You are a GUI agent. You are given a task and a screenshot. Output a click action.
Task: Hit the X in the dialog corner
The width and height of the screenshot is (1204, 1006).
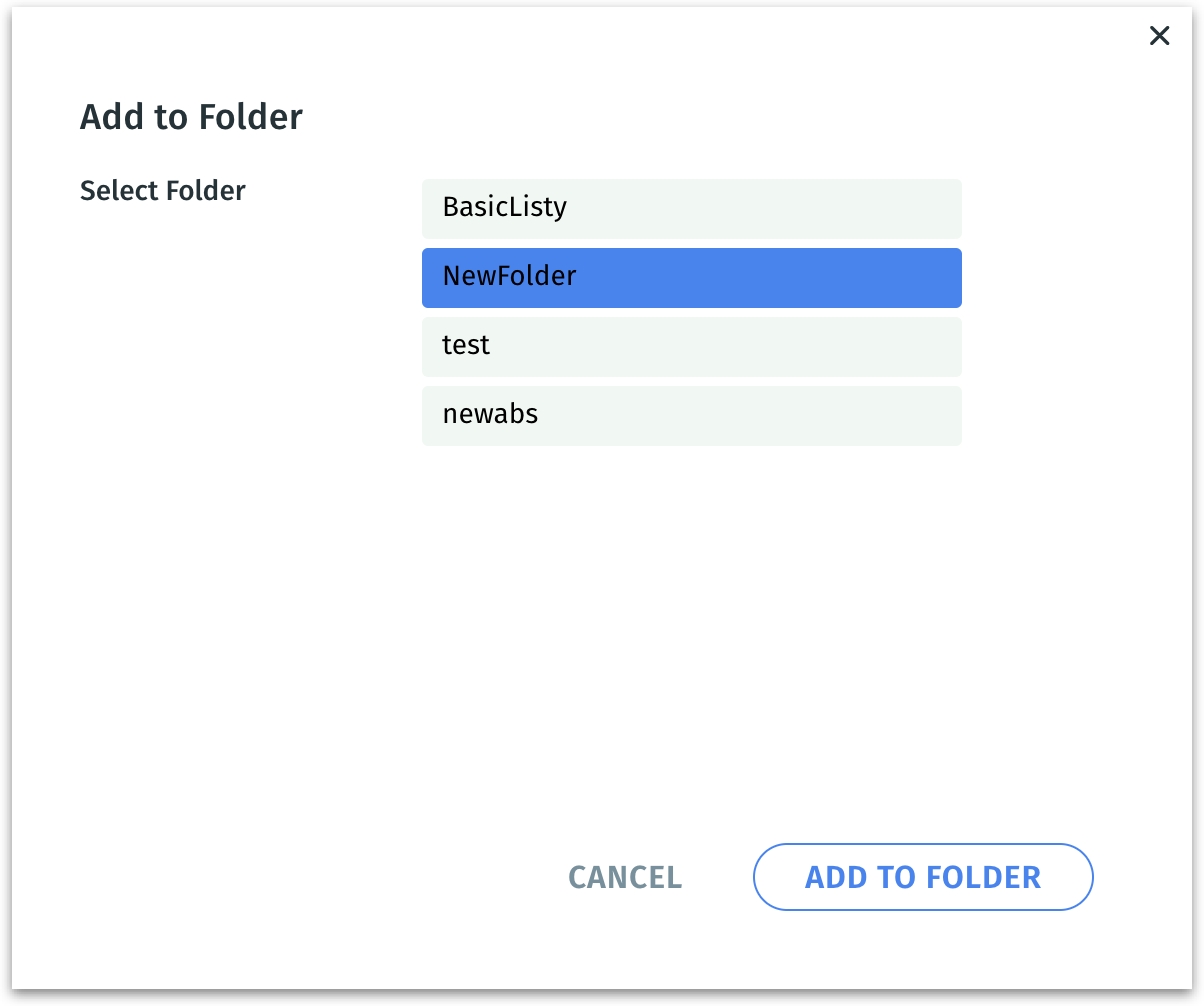click(1159, 37)
